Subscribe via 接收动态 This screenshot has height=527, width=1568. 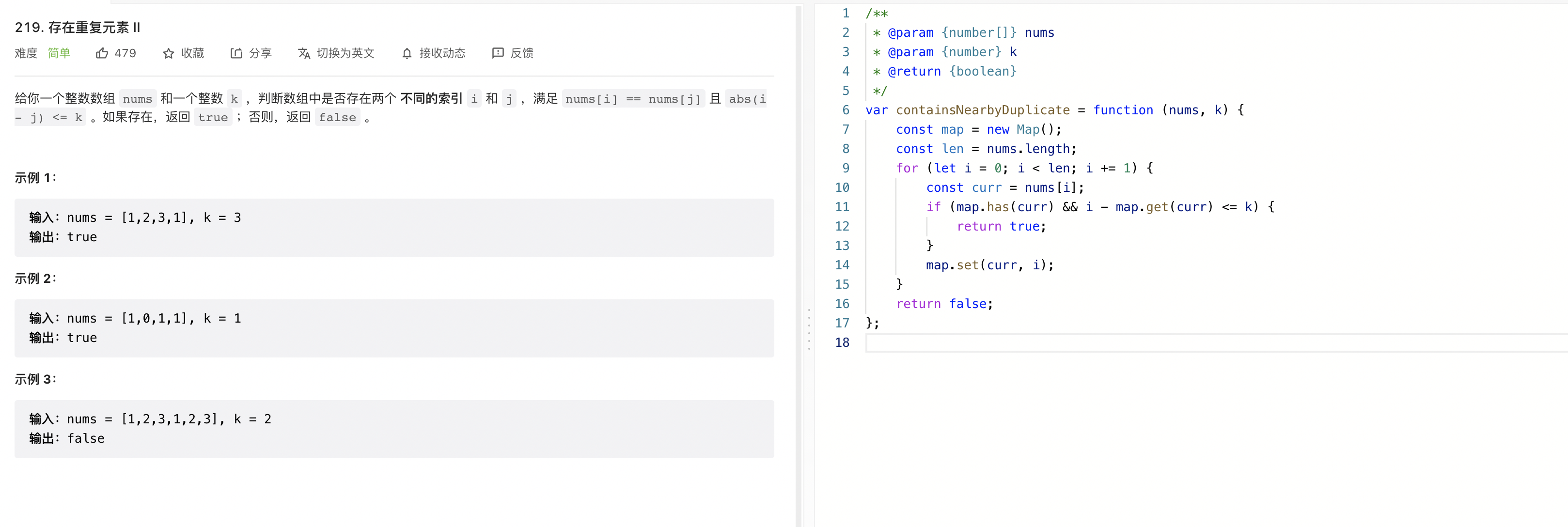pos(442,54)
